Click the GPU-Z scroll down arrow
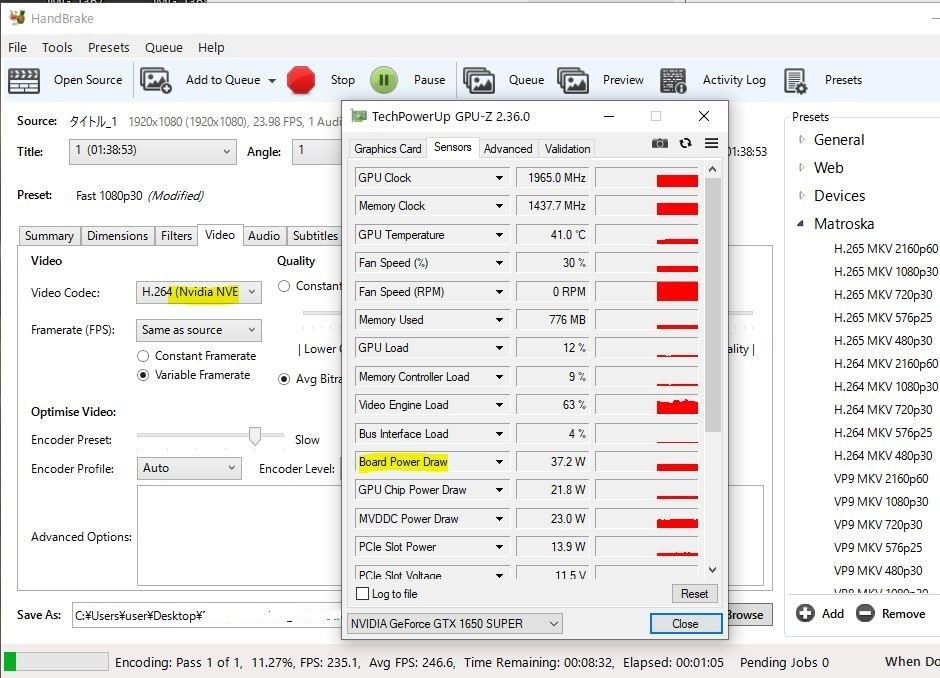The image size is (940, 678). coord(713,569)
